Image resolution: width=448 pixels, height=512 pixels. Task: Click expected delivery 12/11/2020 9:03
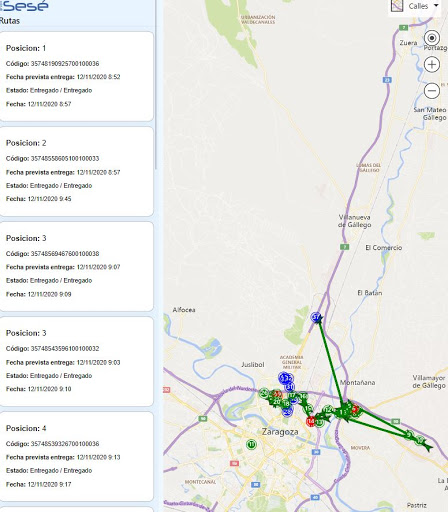pyautogui.click(x=98, y=362)
